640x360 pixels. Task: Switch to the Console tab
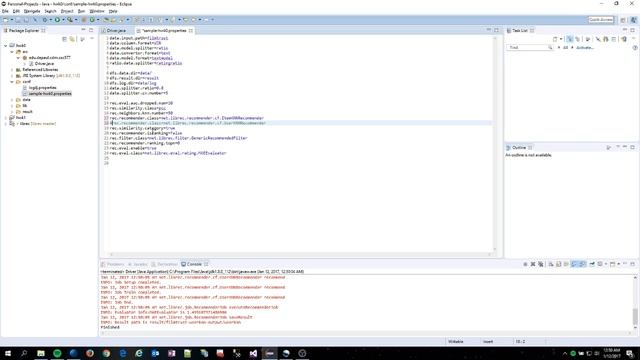point(194,264)
